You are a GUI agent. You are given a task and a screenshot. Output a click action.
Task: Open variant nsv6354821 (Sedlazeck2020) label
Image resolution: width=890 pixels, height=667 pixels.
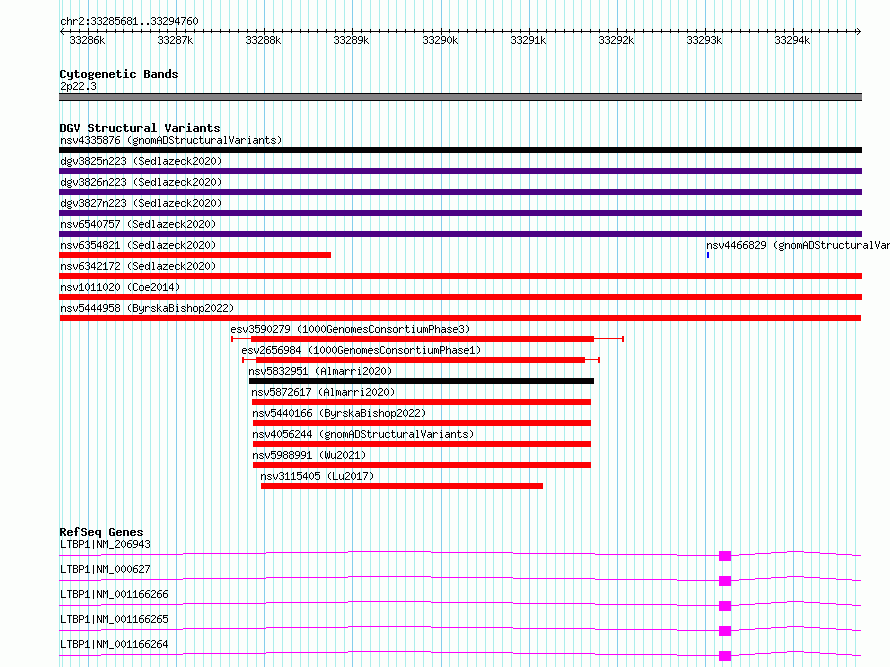138,245
